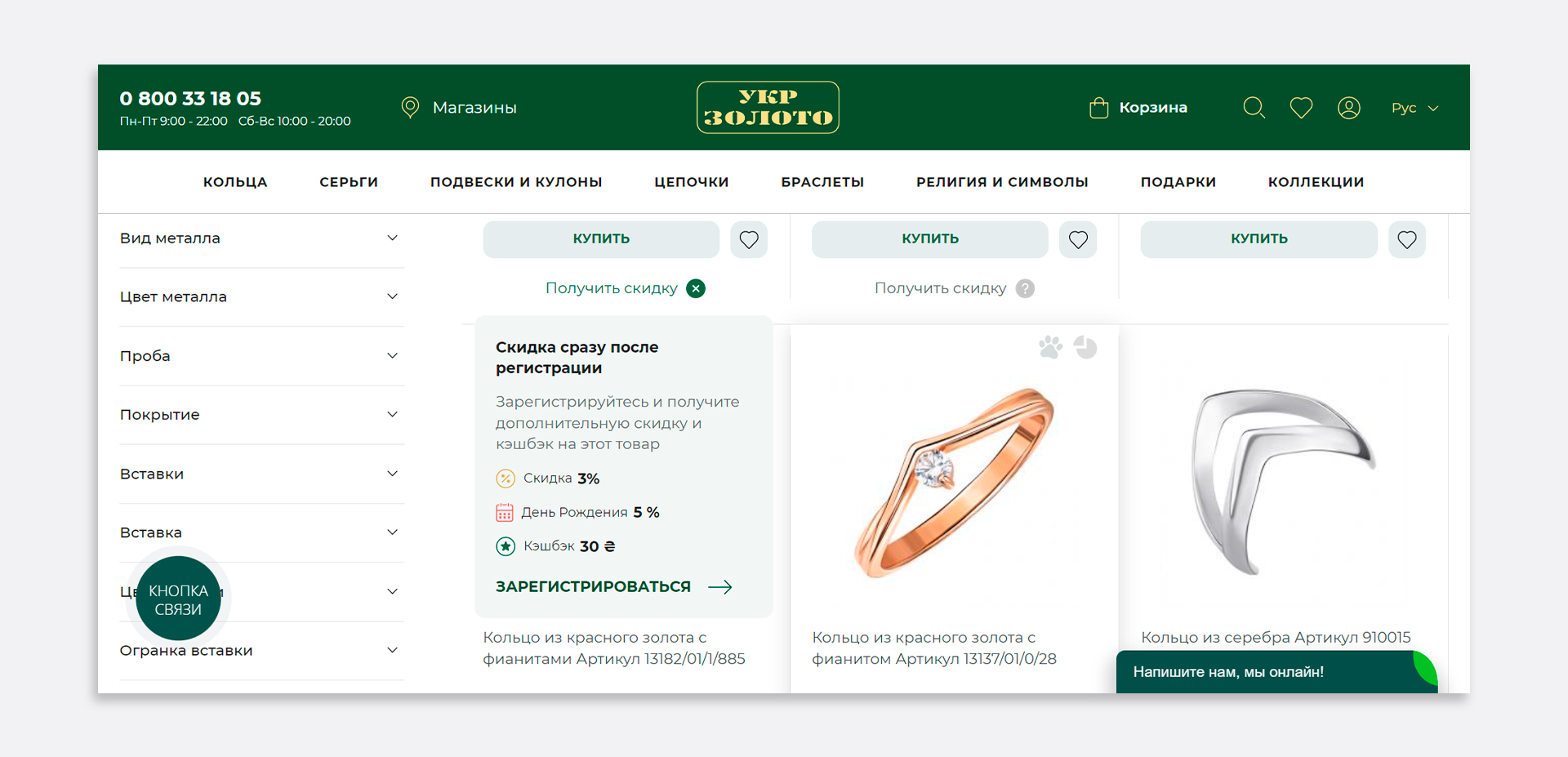Select Подвески и кулоны menu item

click(516, 182)
